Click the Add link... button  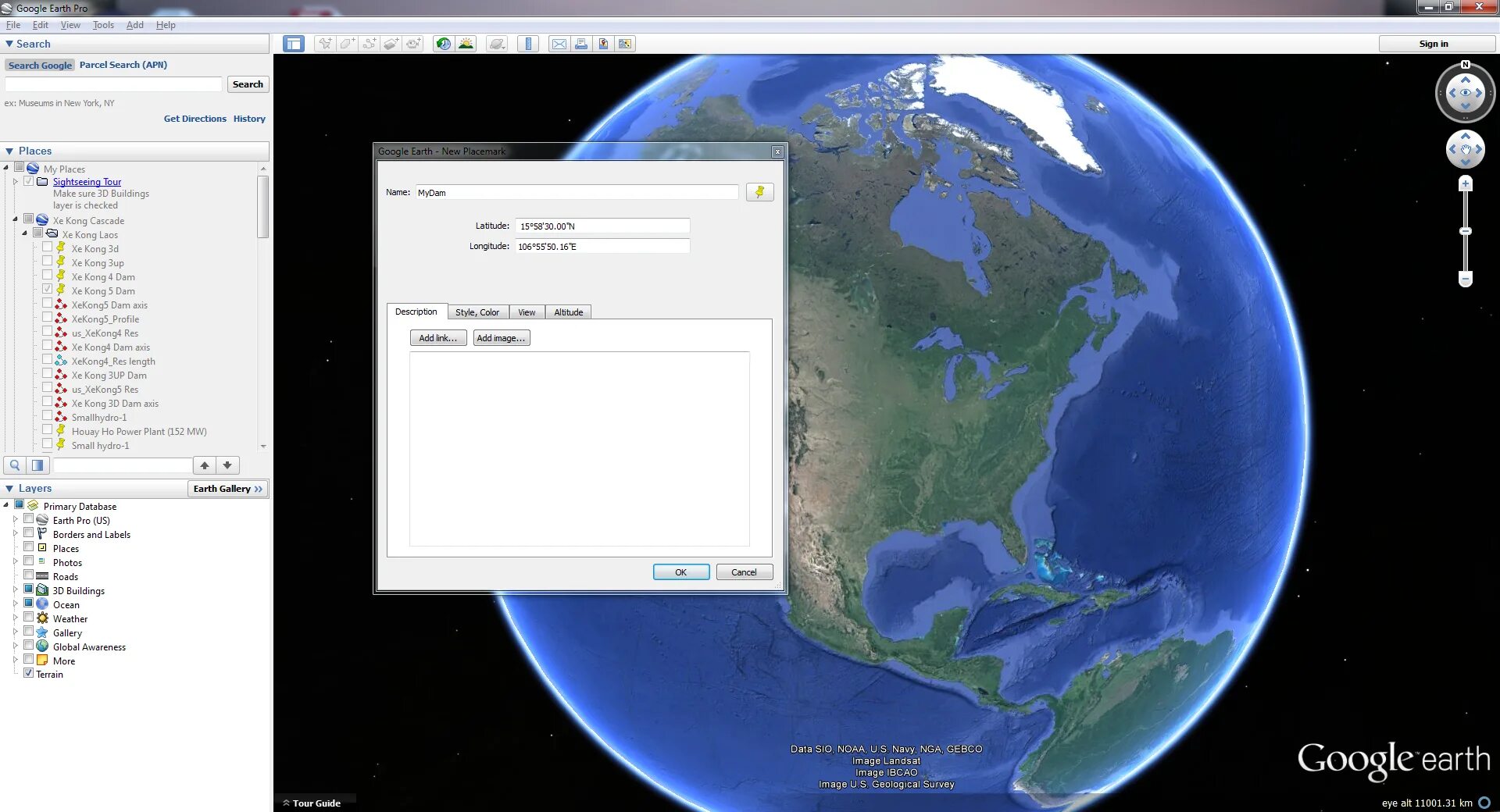438,338
